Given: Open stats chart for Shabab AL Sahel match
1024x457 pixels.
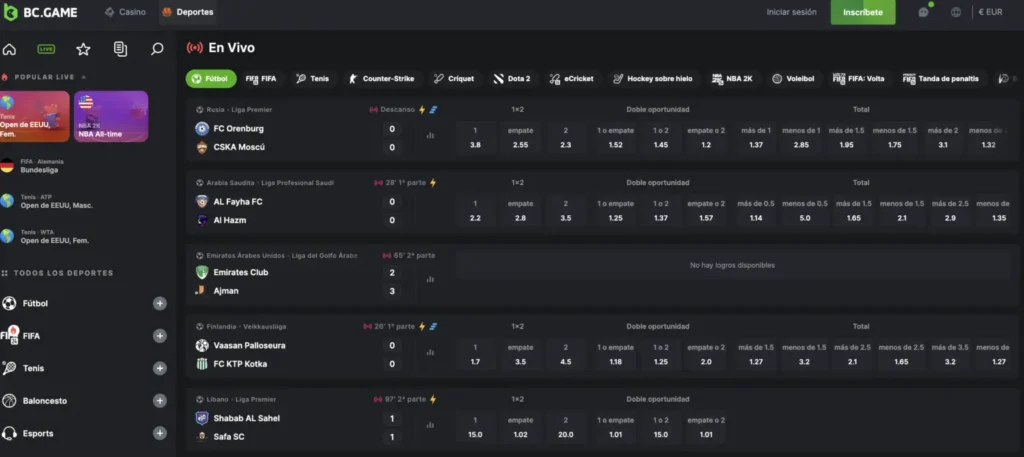Looking at the screenshot, I should click(430, 425).
